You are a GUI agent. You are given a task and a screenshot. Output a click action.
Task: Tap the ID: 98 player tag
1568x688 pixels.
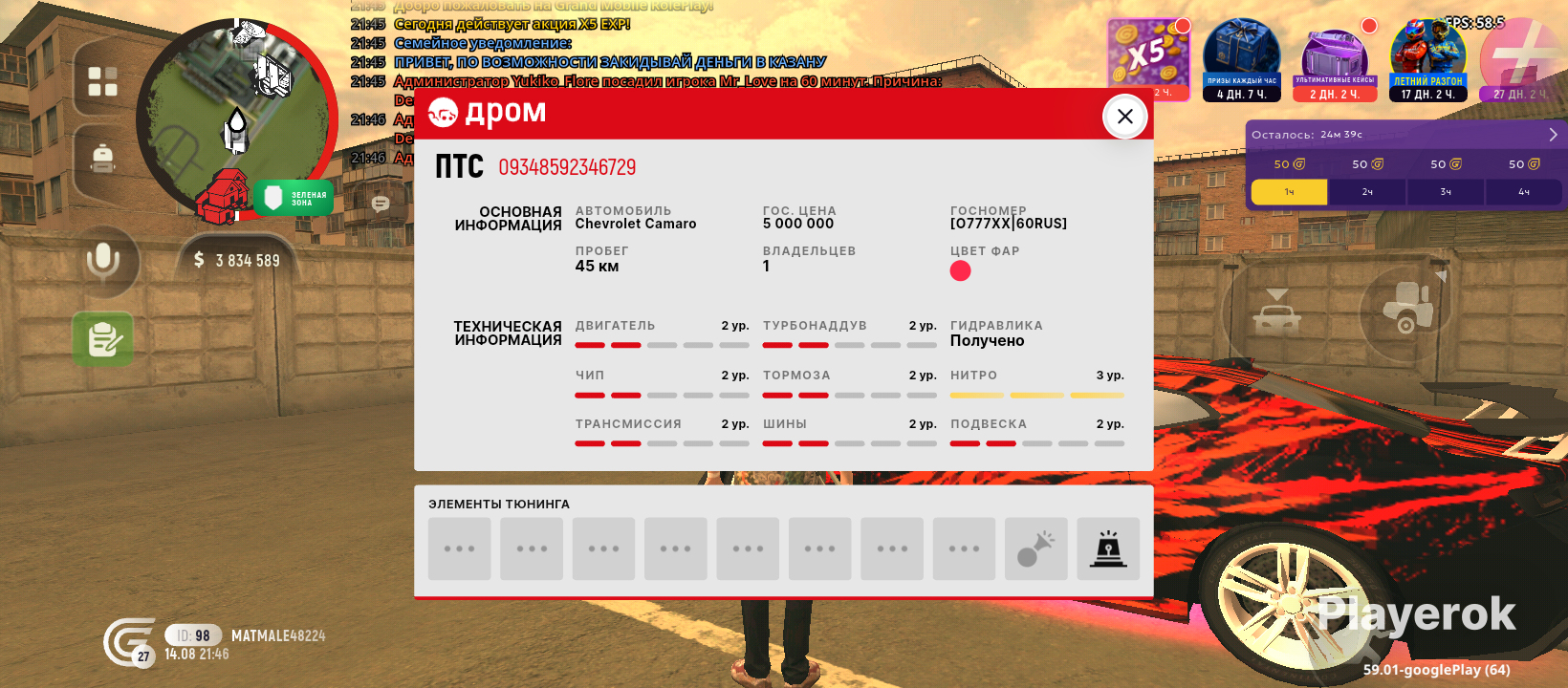193,635
